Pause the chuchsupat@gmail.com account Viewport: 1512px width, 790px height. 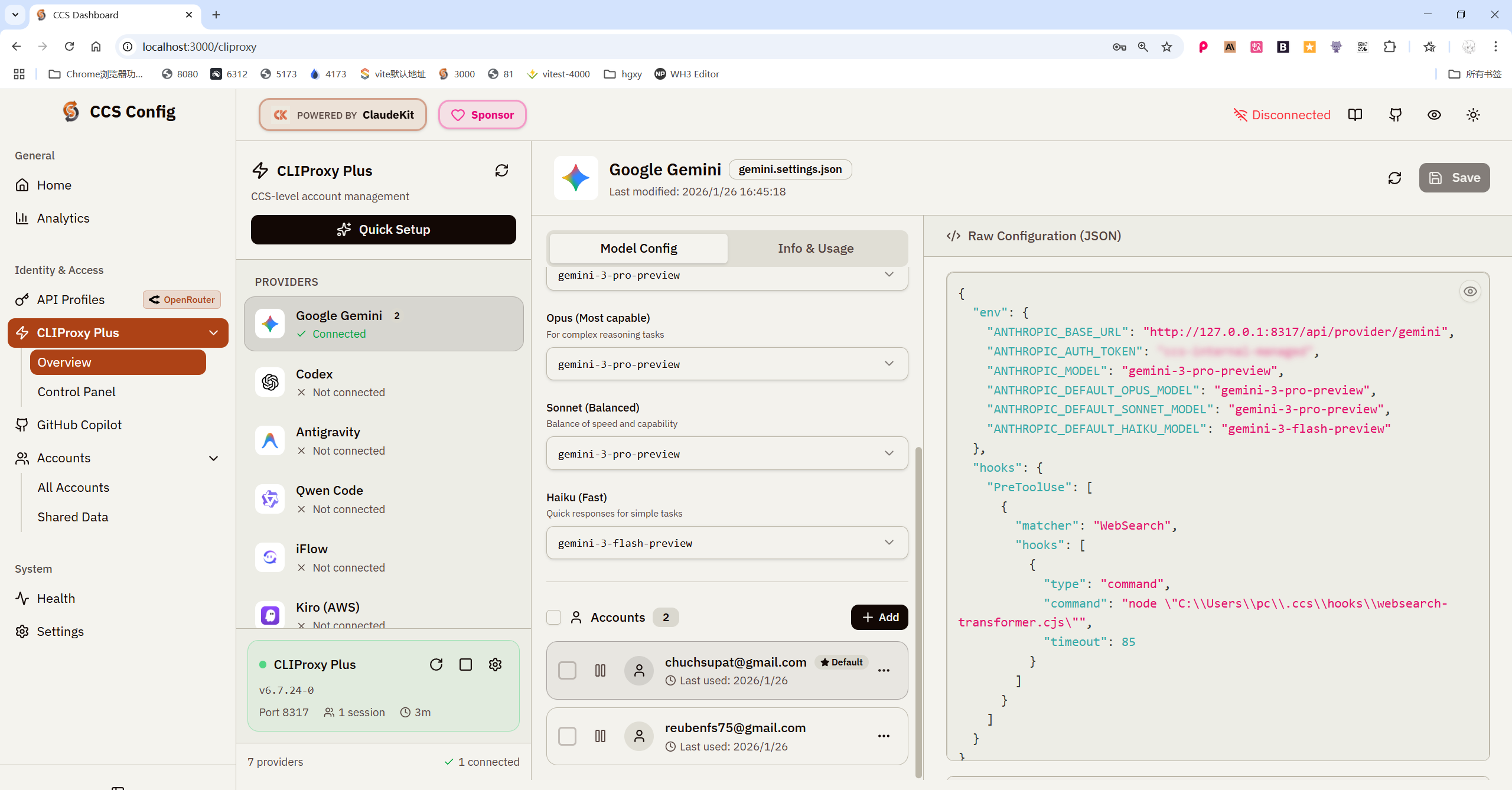(600, 670)
